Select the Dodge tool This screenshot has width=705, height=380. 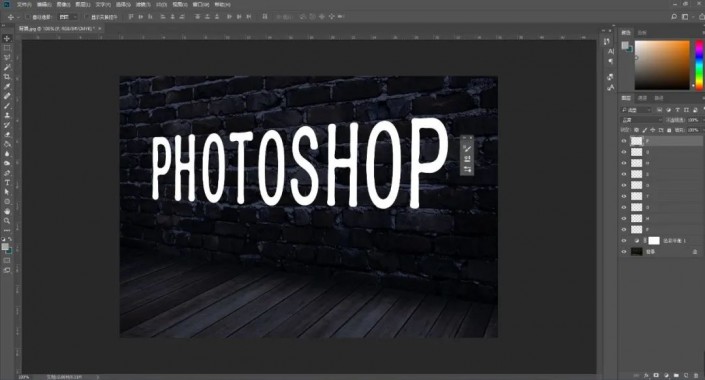pyautogui.click(x=7, y=163)
